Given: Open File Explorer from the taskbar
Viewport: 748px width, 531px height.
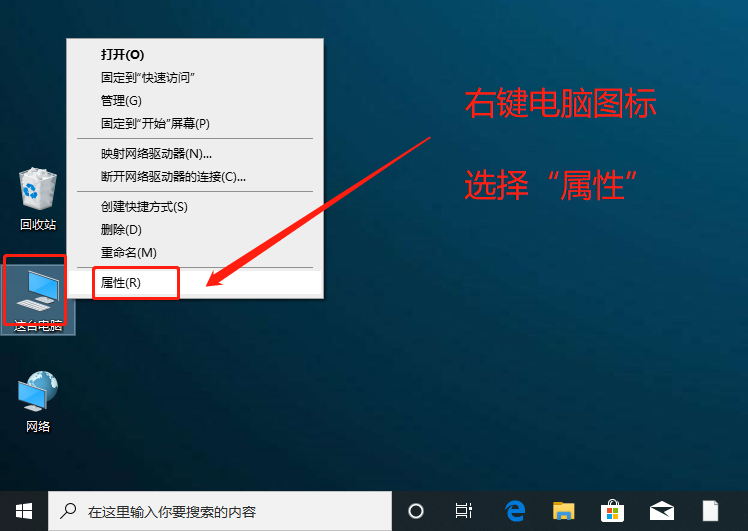Looking at the screenshot, I should 564,511.
